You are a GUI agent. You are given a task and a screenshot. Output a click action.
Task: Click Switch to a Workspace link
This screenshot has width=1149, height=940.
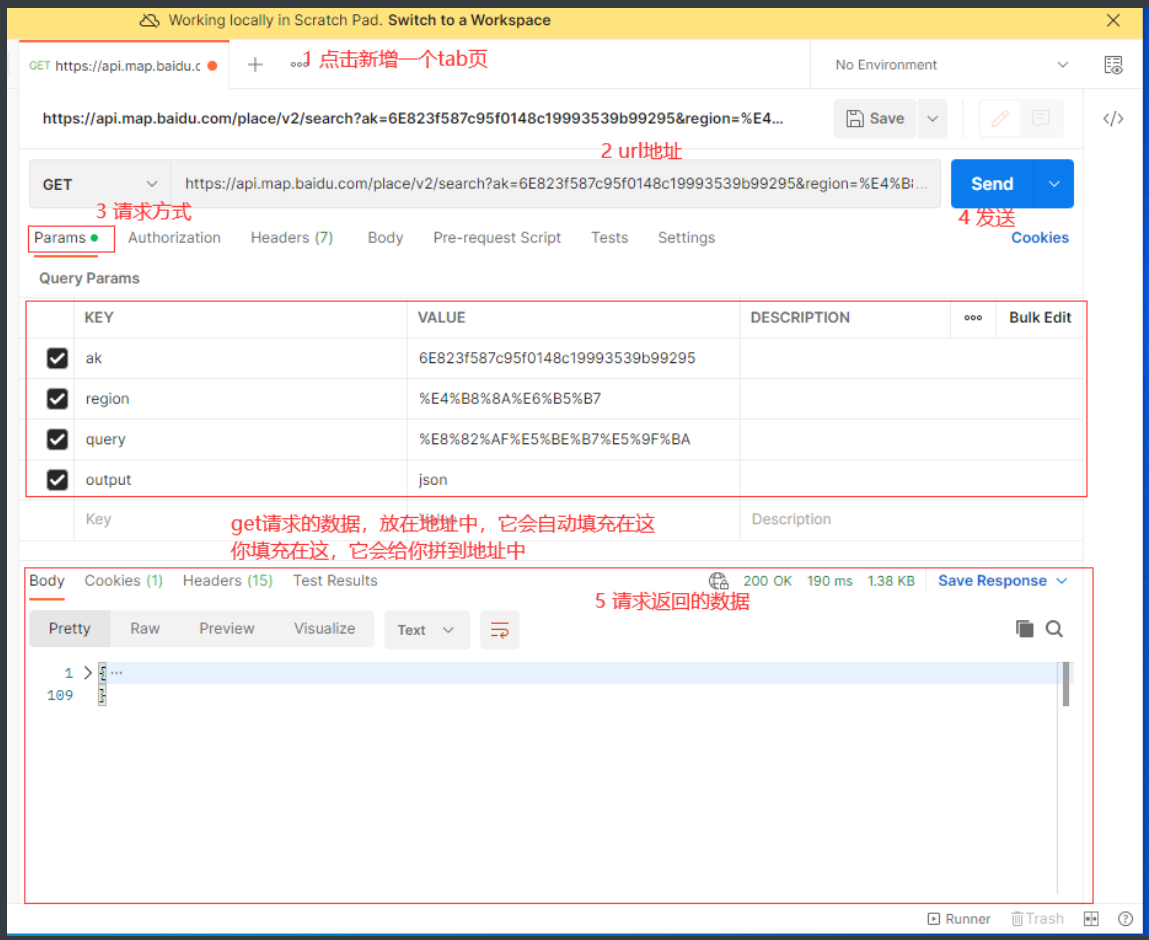[x=469, y=21]
